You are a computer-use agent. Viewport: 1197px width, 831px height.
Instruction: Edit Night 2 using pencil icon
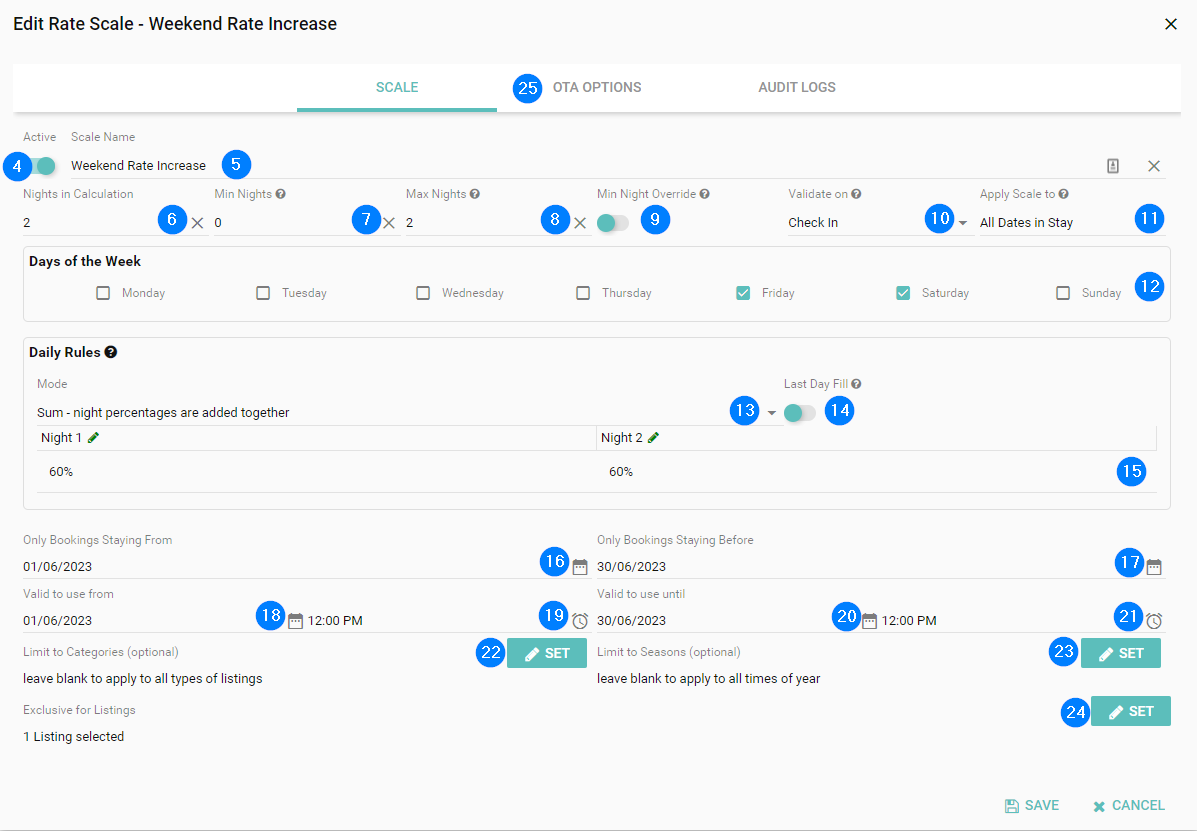654,438
